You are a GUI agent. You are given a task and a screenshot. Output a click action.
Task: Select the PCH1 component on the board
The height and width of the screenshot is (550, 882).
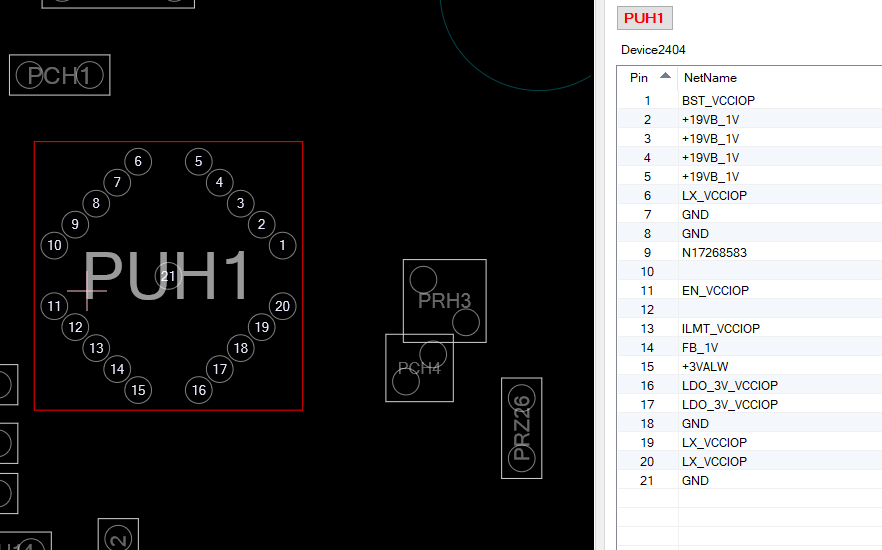point(60,75)
